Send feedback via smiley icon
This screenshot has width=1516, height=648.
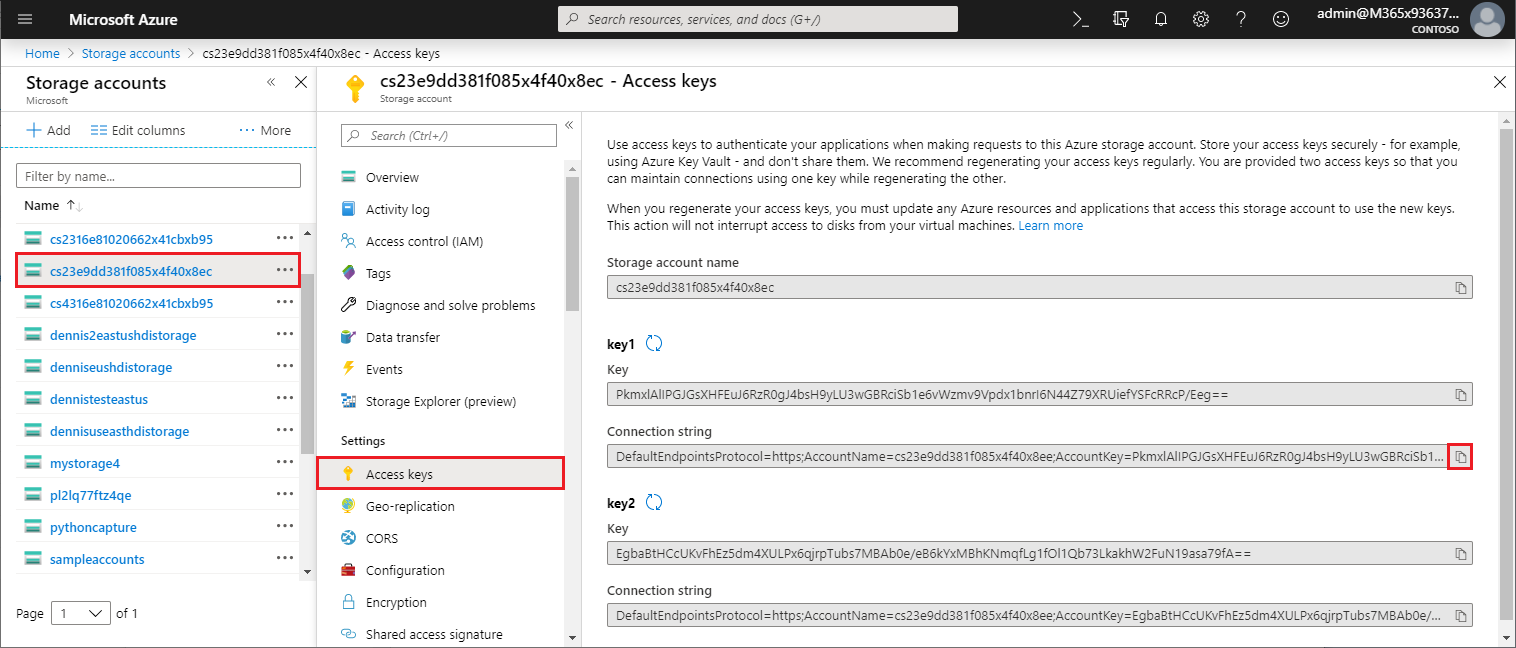tap(1281, 19)
